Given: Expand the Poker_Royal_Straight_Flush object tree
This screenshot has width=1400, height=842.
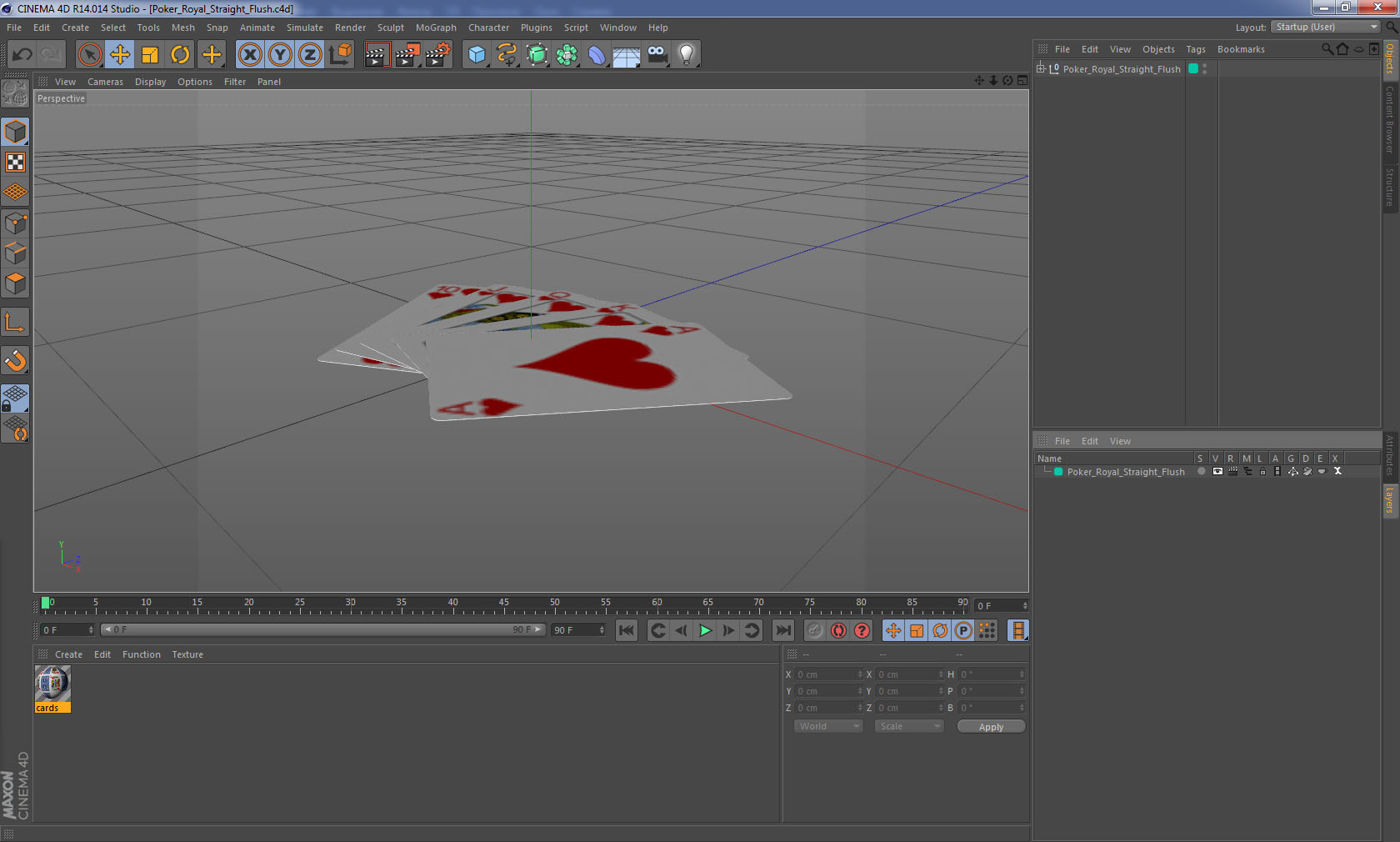Looking at the screenshot, I should tap(1041, 68).
